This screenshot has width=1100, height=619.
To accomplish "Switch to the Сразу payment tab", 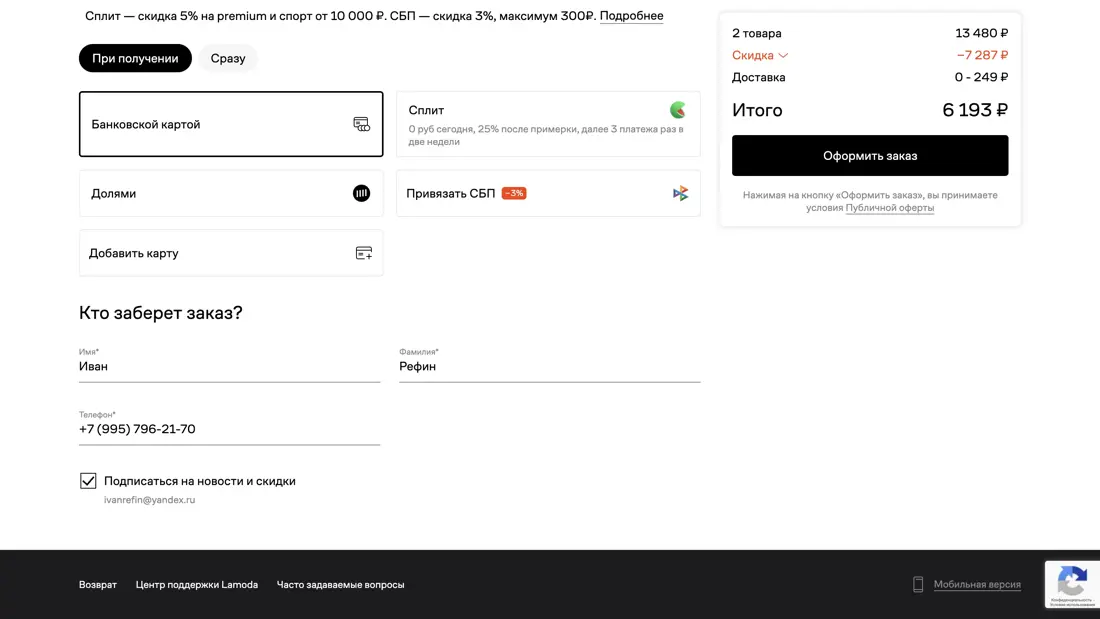I will click(228, 59).
